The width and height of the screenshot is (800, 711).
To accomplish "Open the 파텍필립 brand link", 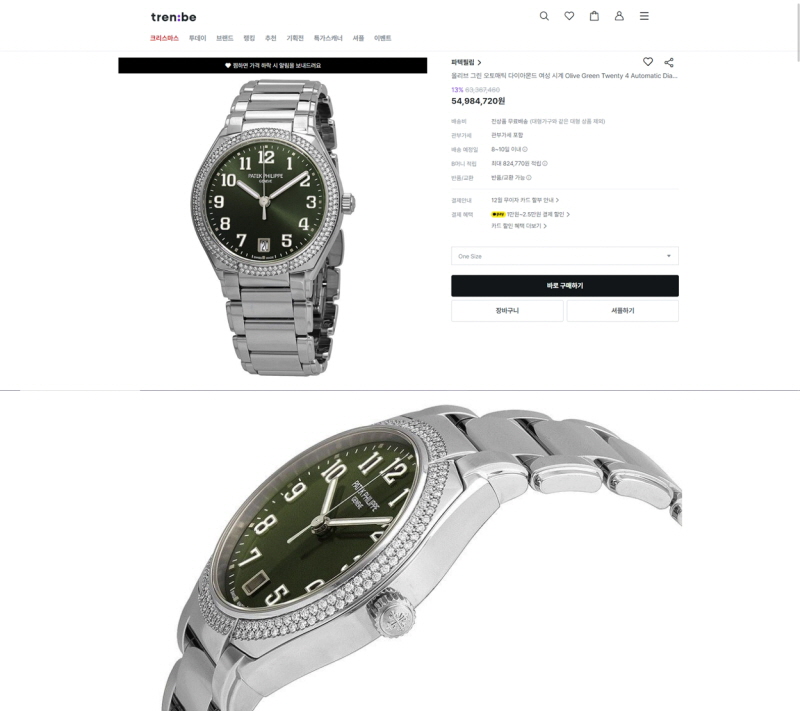I will tap(466, 62).
